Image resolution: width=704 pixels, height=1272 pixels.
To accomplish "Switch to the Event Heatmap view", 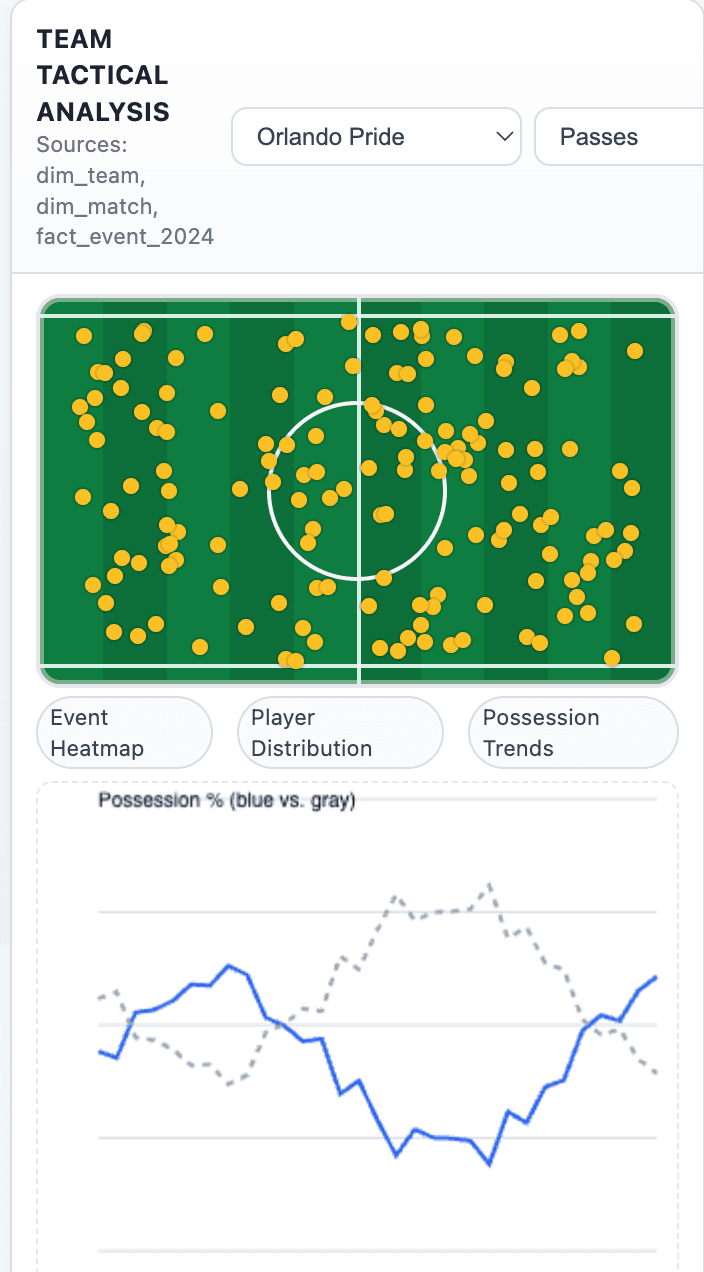I will click(x=124, y=733).
